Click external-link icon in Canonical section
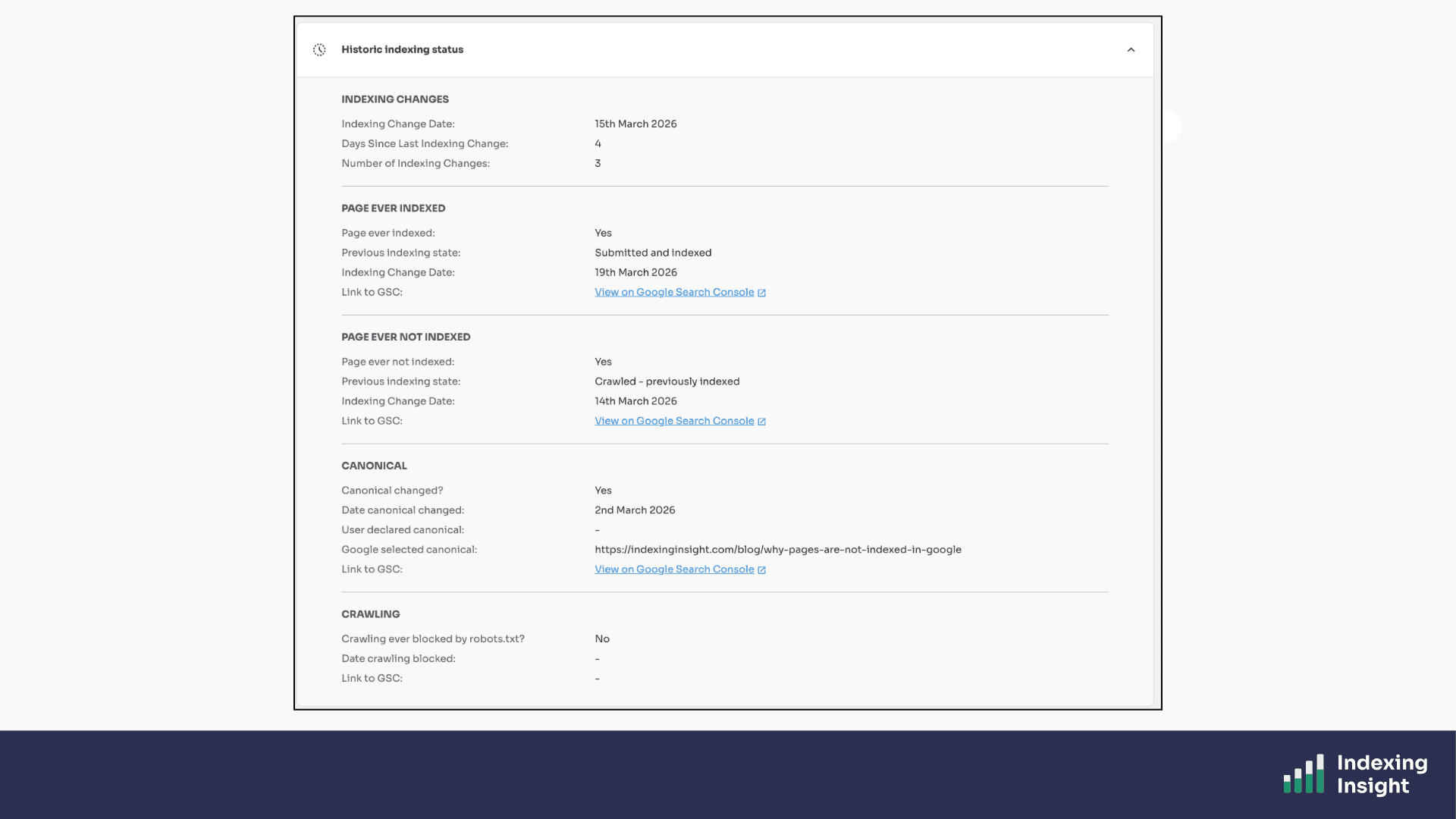Viewport: 1456px width, 819px height. (x=761, y=570)
